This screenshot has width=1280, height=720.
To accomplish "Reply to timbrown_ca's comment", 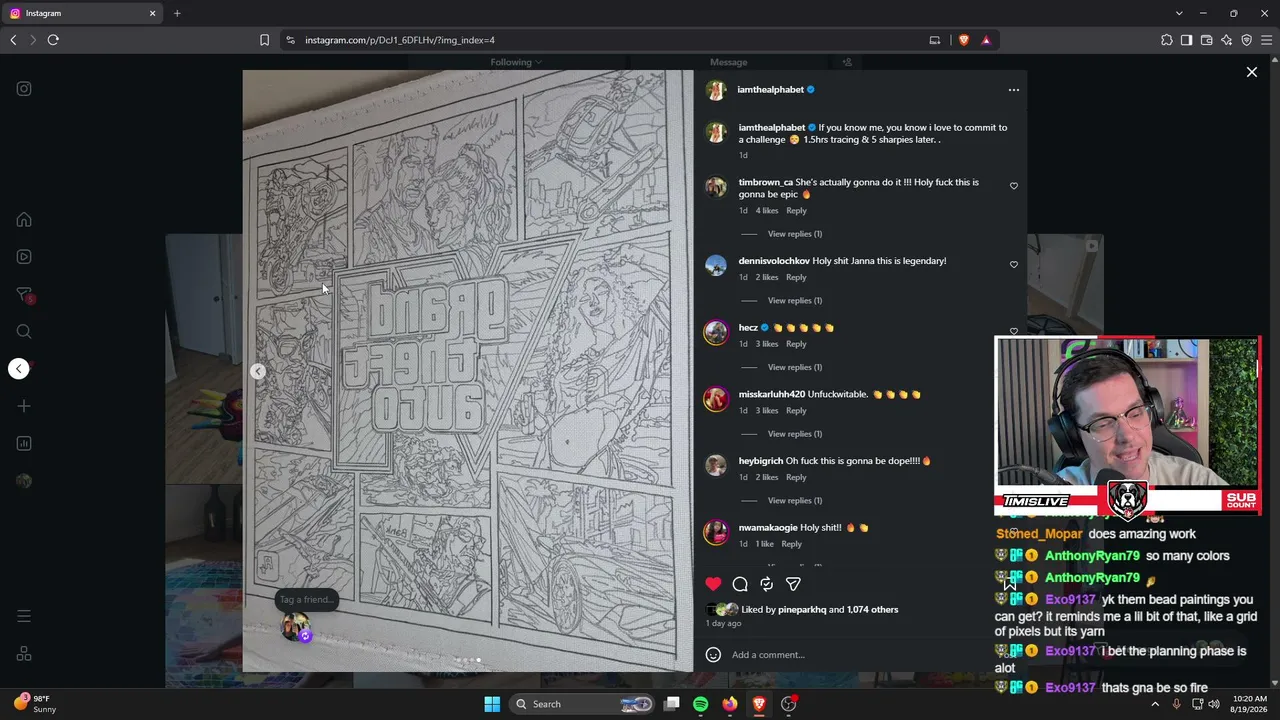I will (796, 211).
